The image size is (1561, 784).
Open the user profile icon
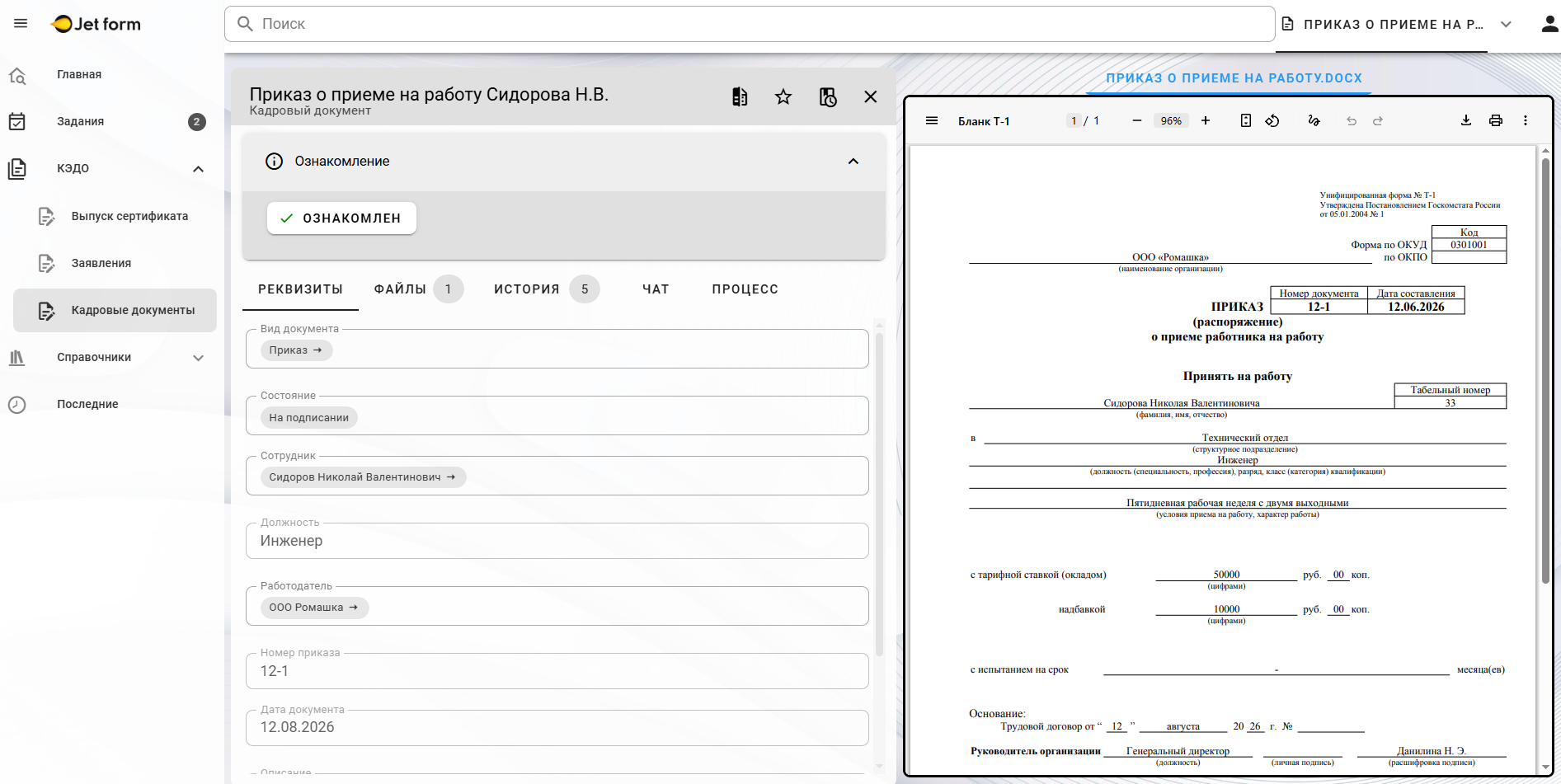[1549, 24]
